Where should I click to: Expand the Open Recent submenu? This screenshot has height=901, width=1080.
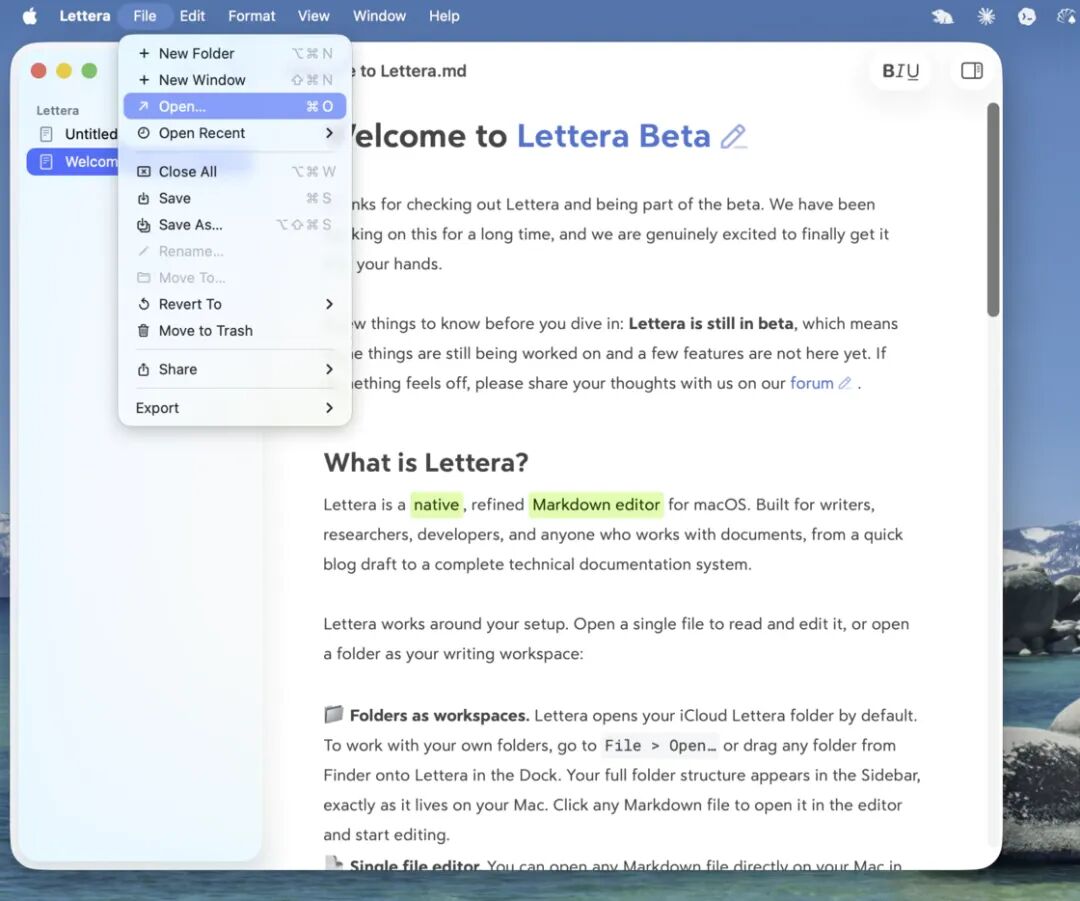235,133
